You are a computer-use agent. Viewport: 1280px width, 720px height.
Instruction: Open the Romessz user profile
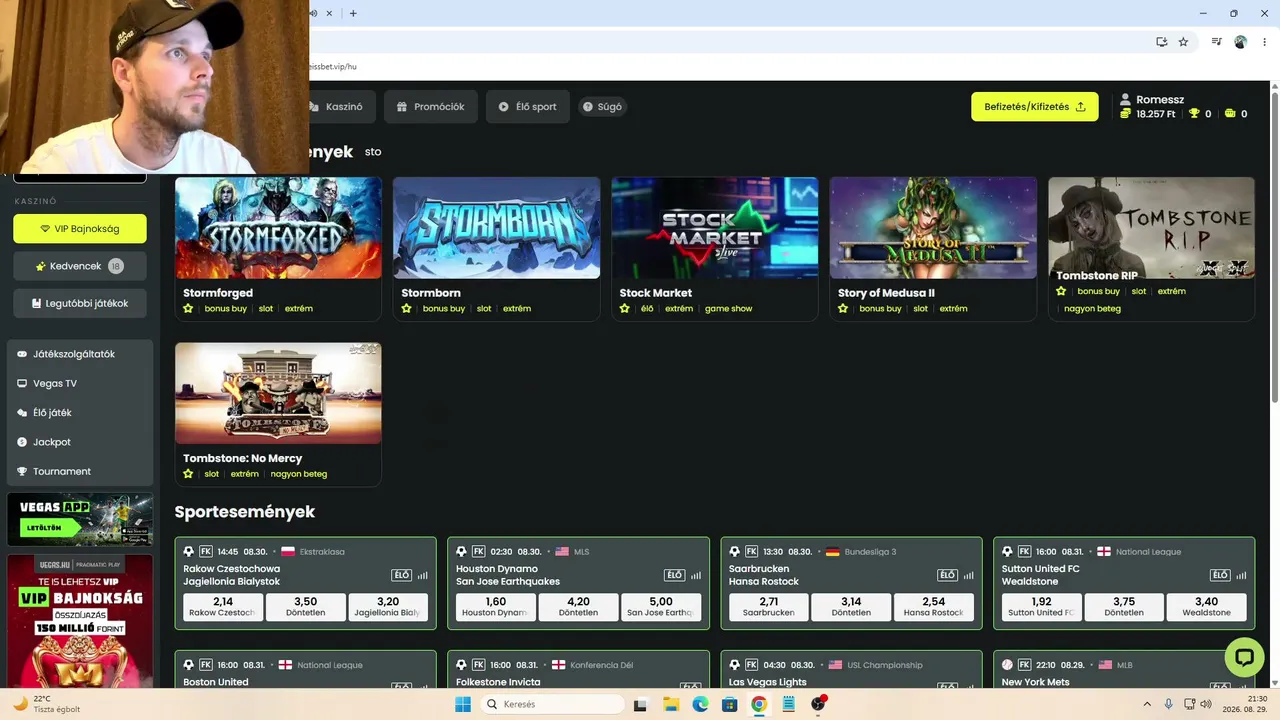coord(1152,100)
